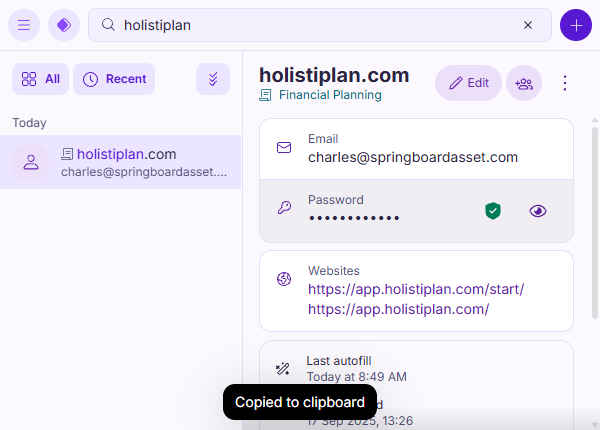Viewport: 600px width, 430px height.
Task: Click inside the search input field
Action: click(x=310, y=25)
